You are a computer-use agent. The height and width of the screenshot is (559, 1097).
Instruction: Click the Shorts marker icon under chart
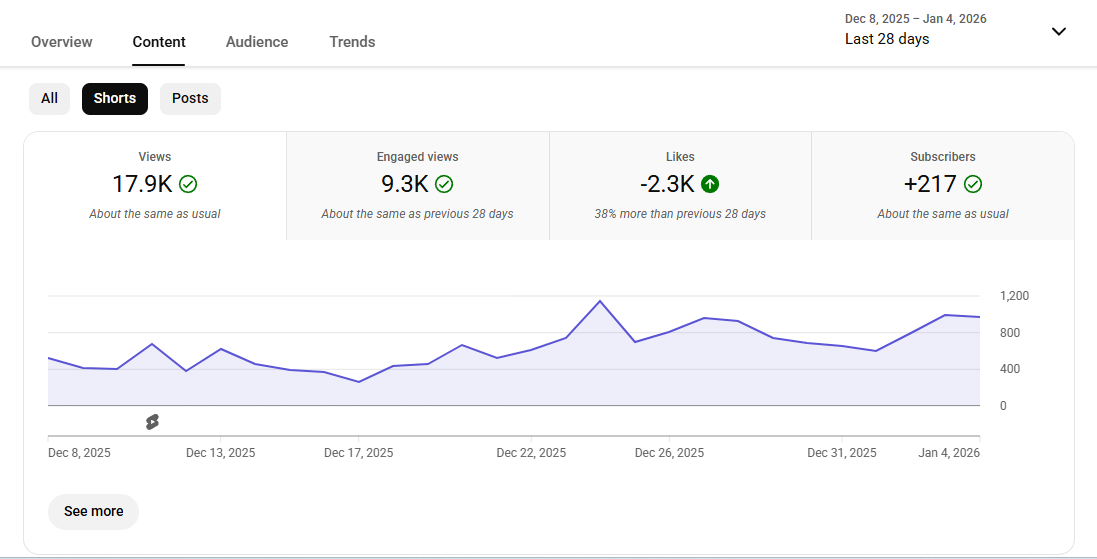pyautogui.click(x=152, y=422)
